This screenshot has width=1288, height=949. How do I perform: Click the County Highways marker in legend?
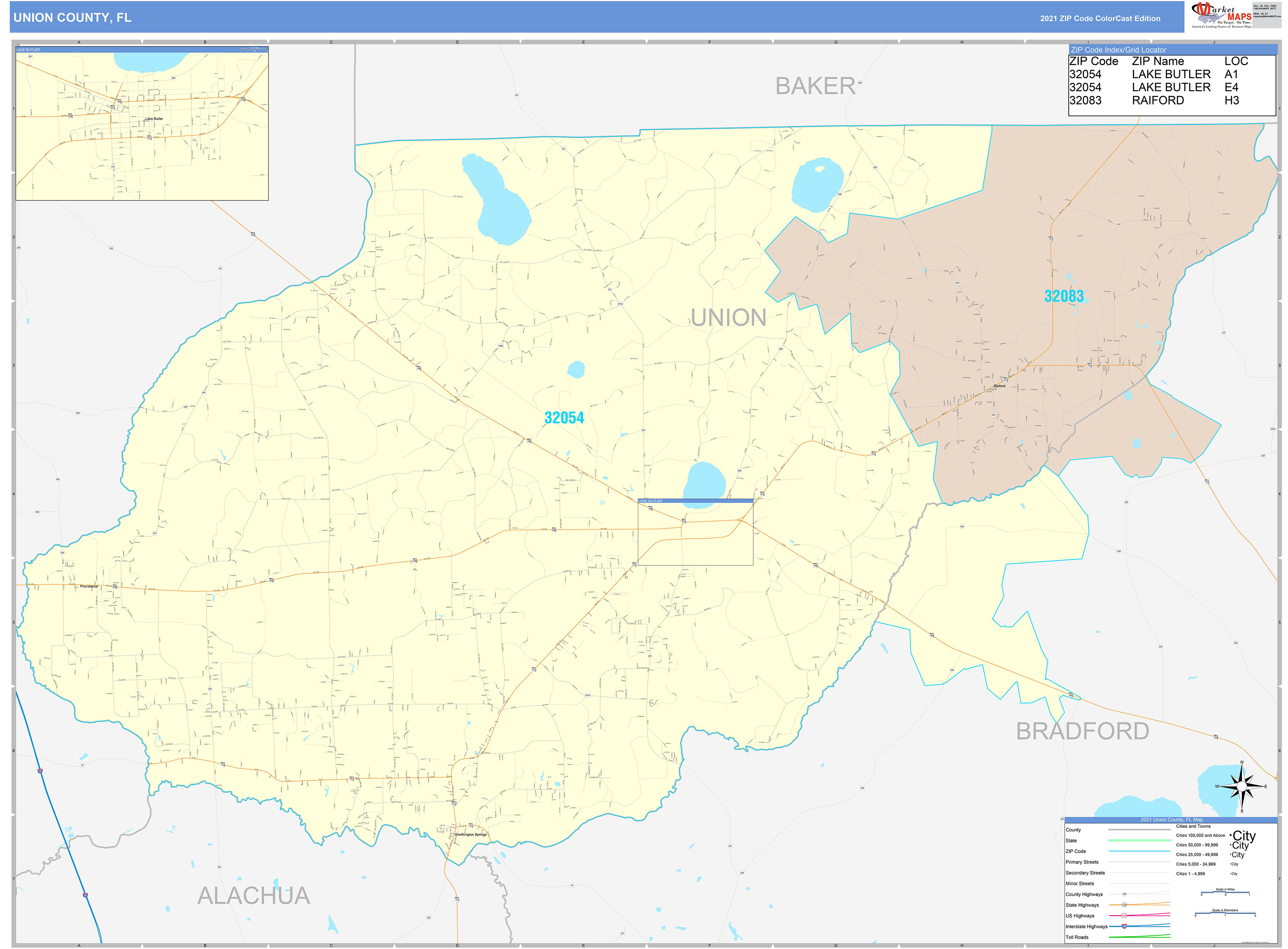tap(1124, 894)
